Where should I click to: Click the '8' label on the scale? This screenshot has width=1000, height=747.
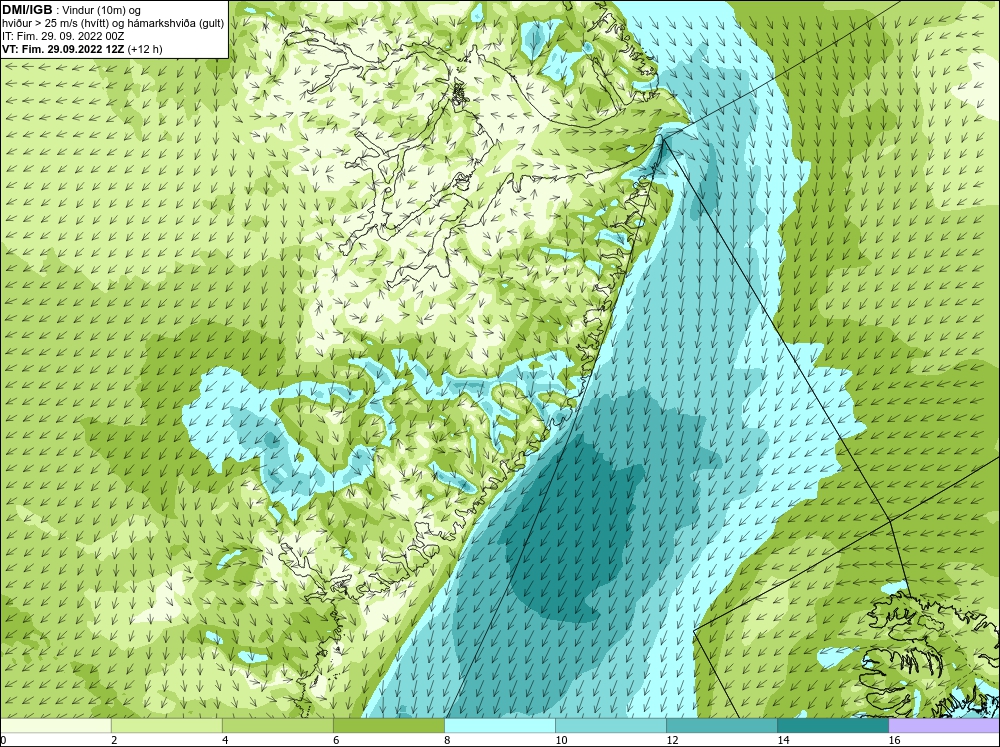[447, 740]
